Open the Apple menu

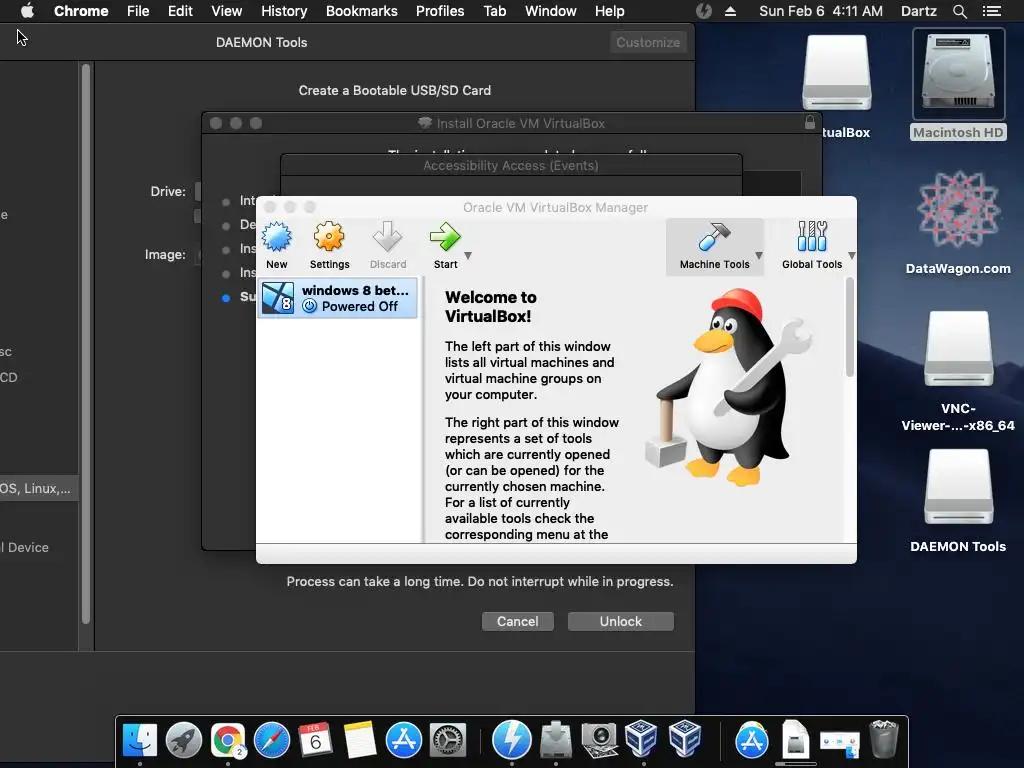point(27,11)
